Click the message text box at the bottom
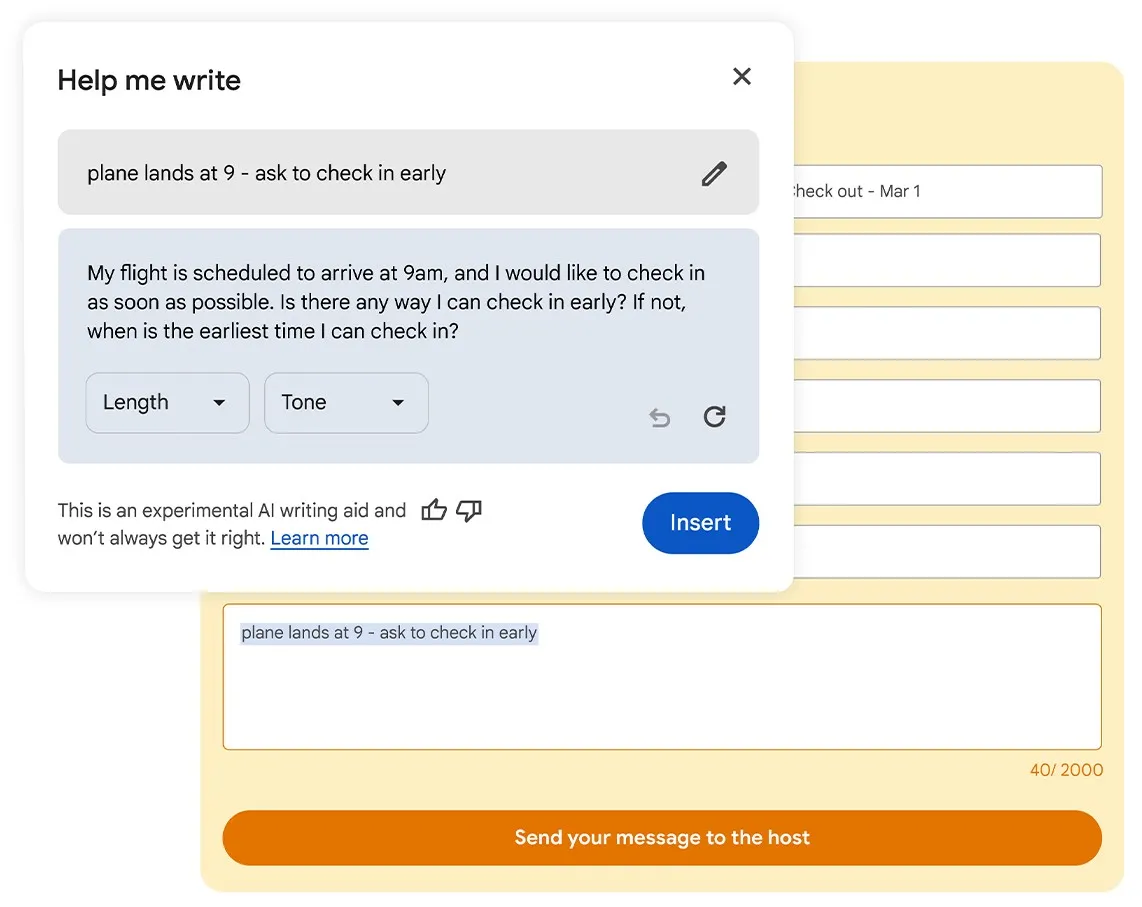This screenshot has width=1142, height=907. pos(662,677)
